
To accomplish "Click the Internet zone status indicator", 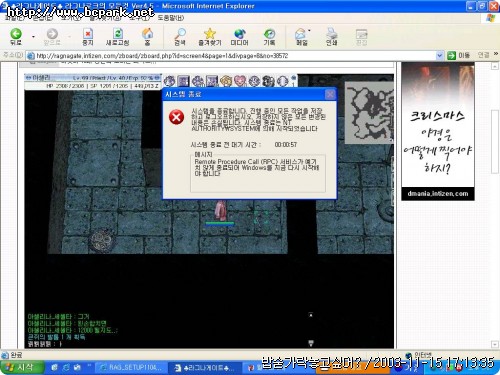I will [419, 355].
